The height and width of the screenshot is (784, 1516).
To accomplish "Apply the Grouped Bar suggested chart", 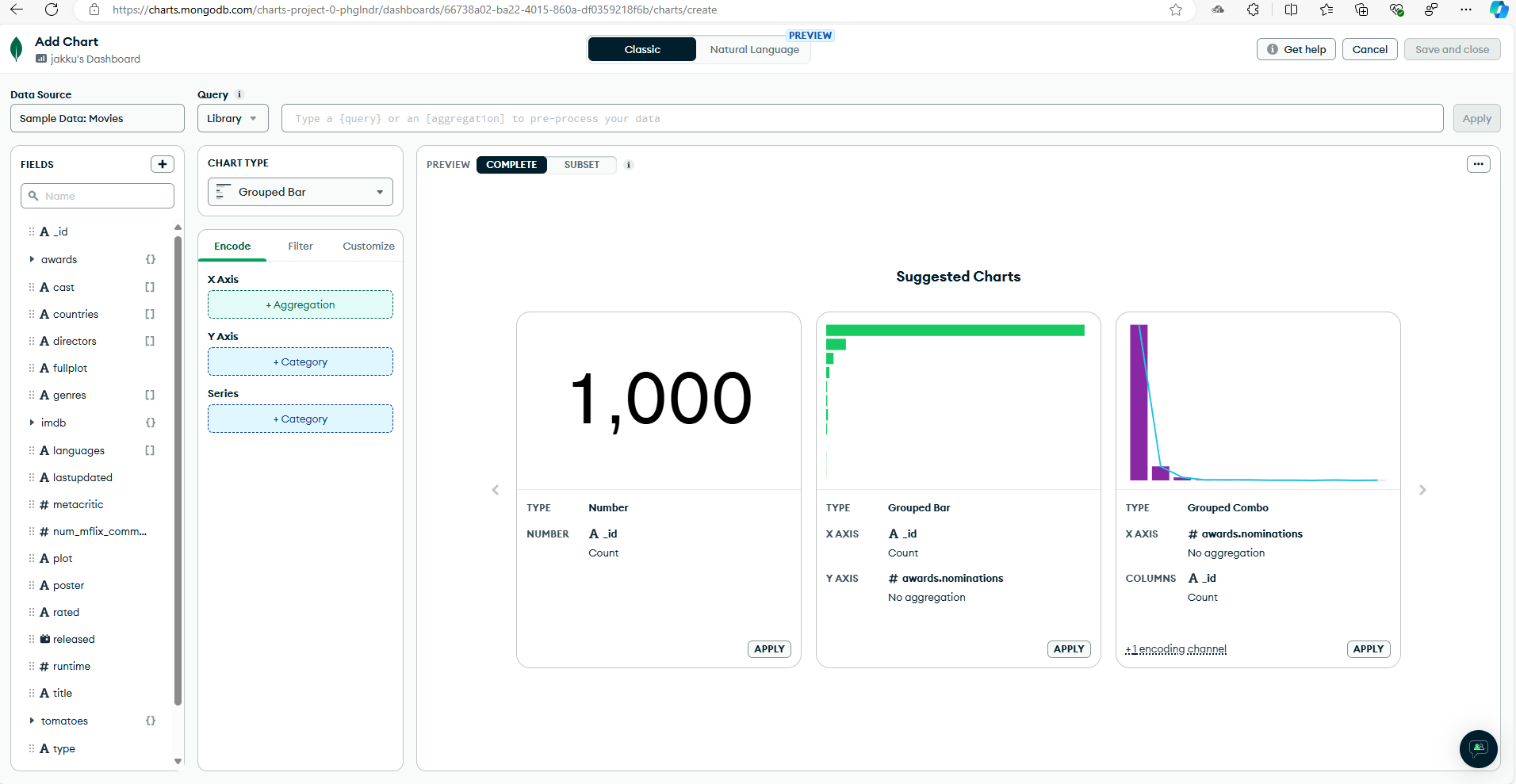I will coord(1069,648).
